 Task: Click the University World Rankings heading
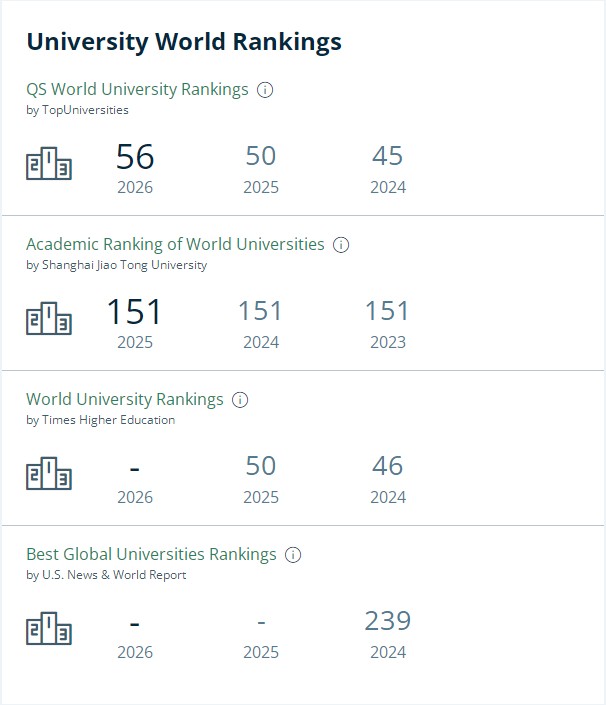click(184, 41)
